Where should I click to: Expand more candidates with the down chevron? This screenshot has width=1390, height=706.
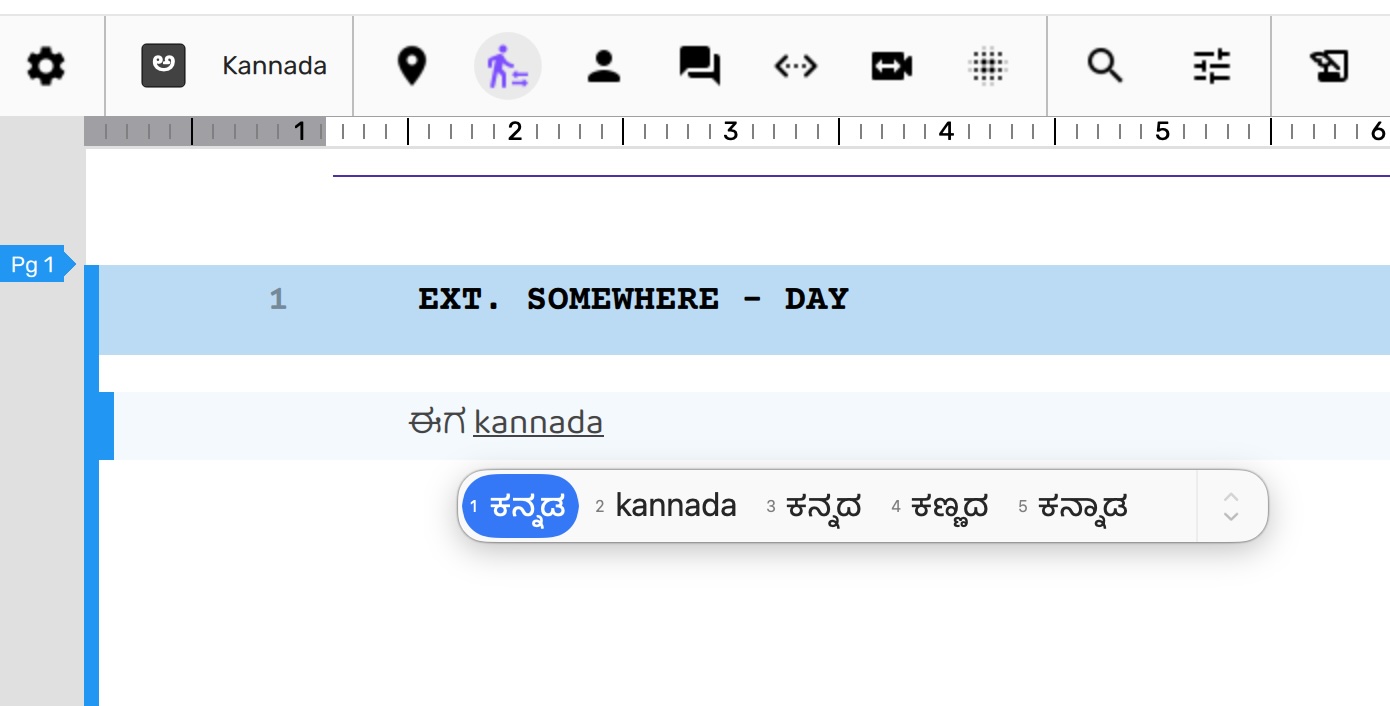(1232, 516)
